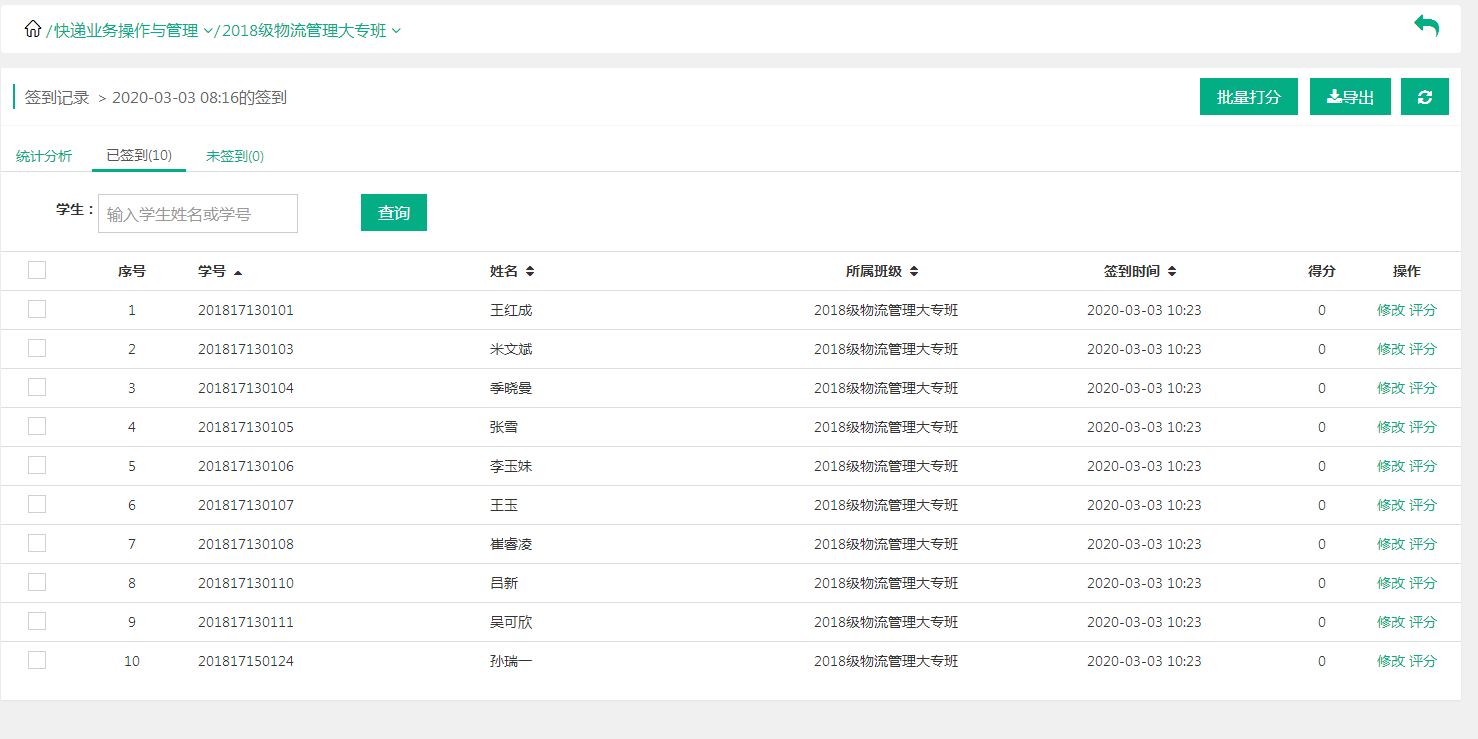This screenshot has width=1478, height=739.
Task: Click the home icon in breadcrumb
Action: [33, 29]
